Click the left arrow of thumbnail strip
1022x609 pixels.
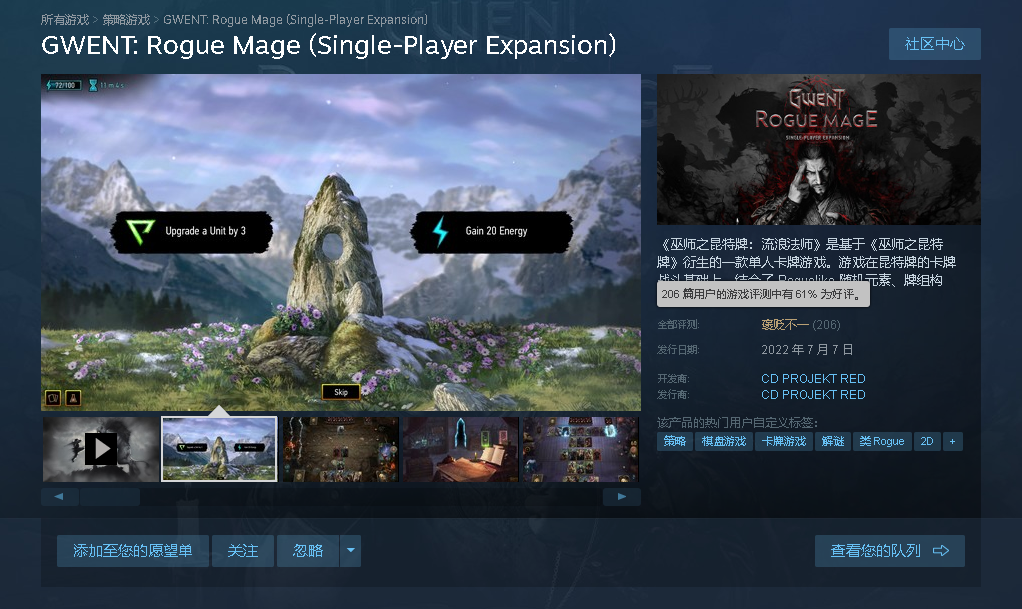pyautogui.click(x=59, y=497)
